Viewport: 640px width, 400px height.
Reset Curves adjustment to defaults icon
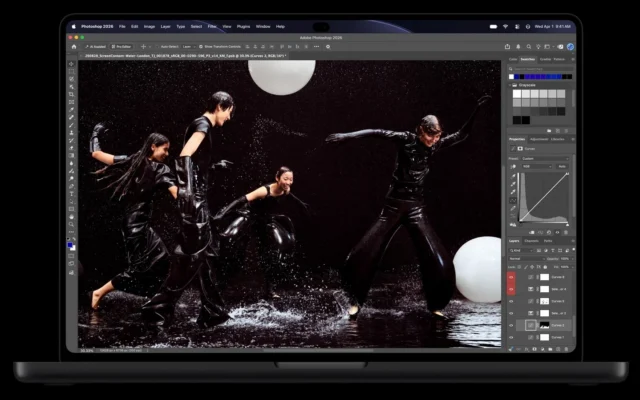pyautogui.click(x=549, y=232)
